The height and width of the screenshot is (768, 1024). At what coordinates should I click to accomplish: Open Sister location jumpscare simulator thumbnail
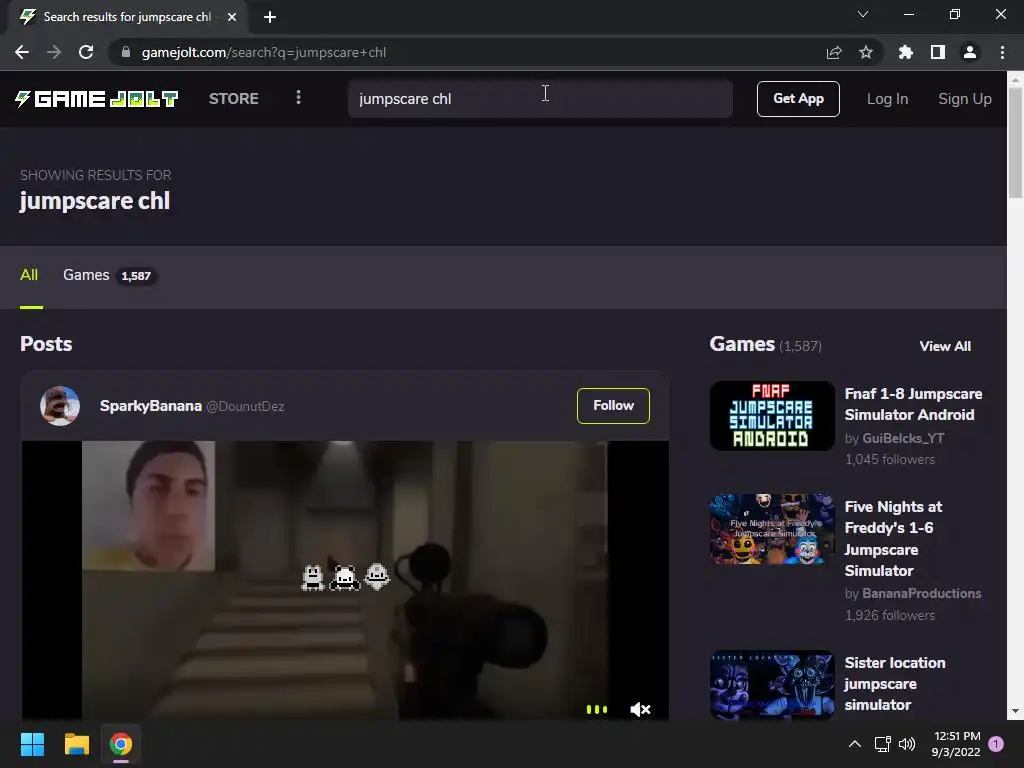point(772,685)
